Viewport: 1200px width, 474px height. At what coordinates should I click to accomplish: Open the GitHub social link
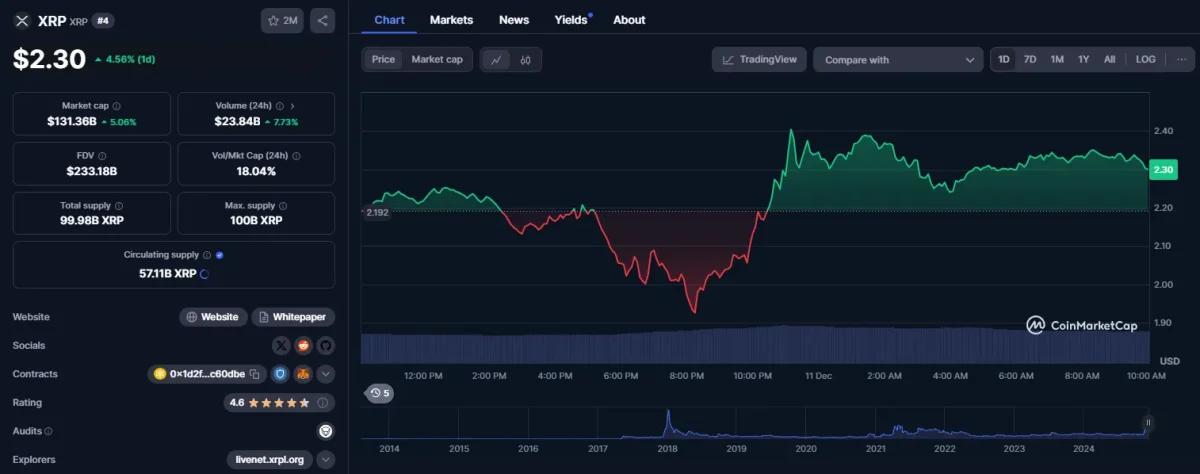pyautogui.click(x=325, y=345)
